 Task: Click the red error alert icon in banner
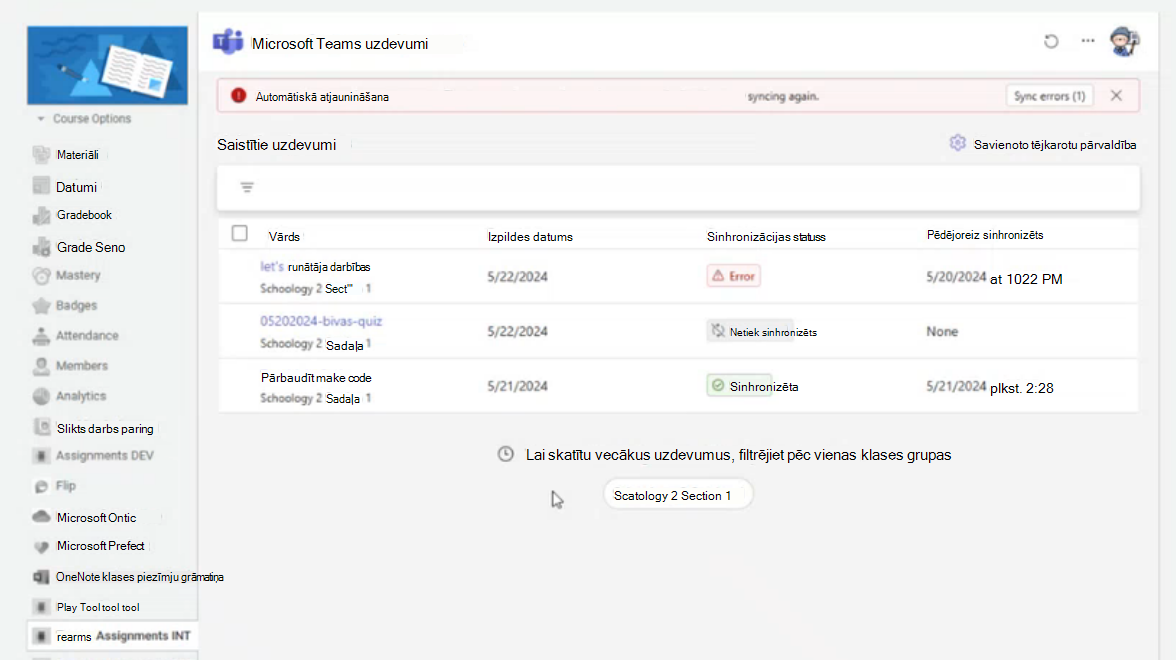[238, 96]
